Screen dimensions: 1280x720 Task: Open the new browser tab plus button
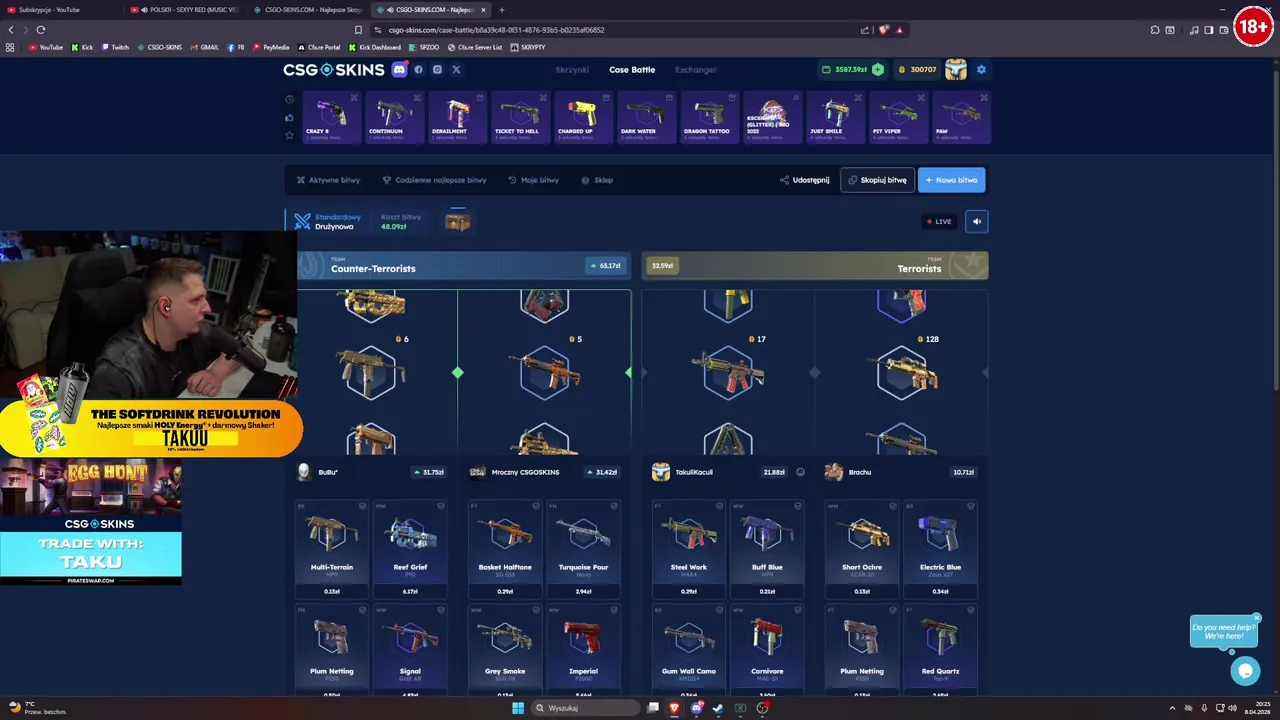(x=502, y=10)
